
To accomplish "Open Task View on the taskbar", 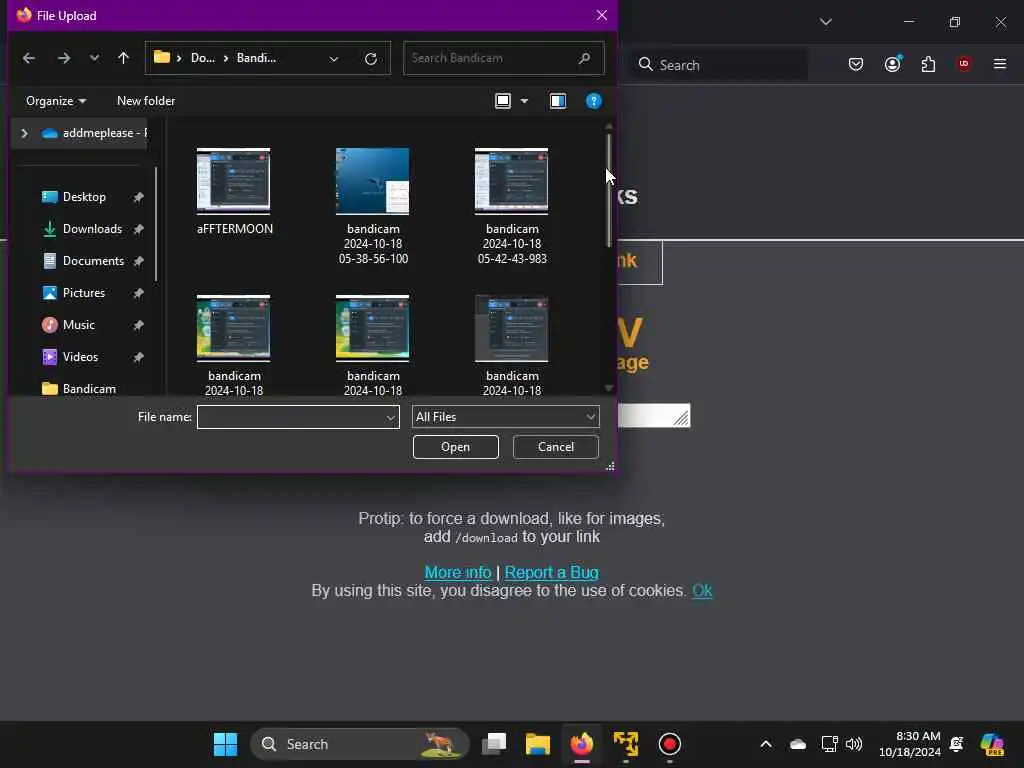I will coord(494,744).
